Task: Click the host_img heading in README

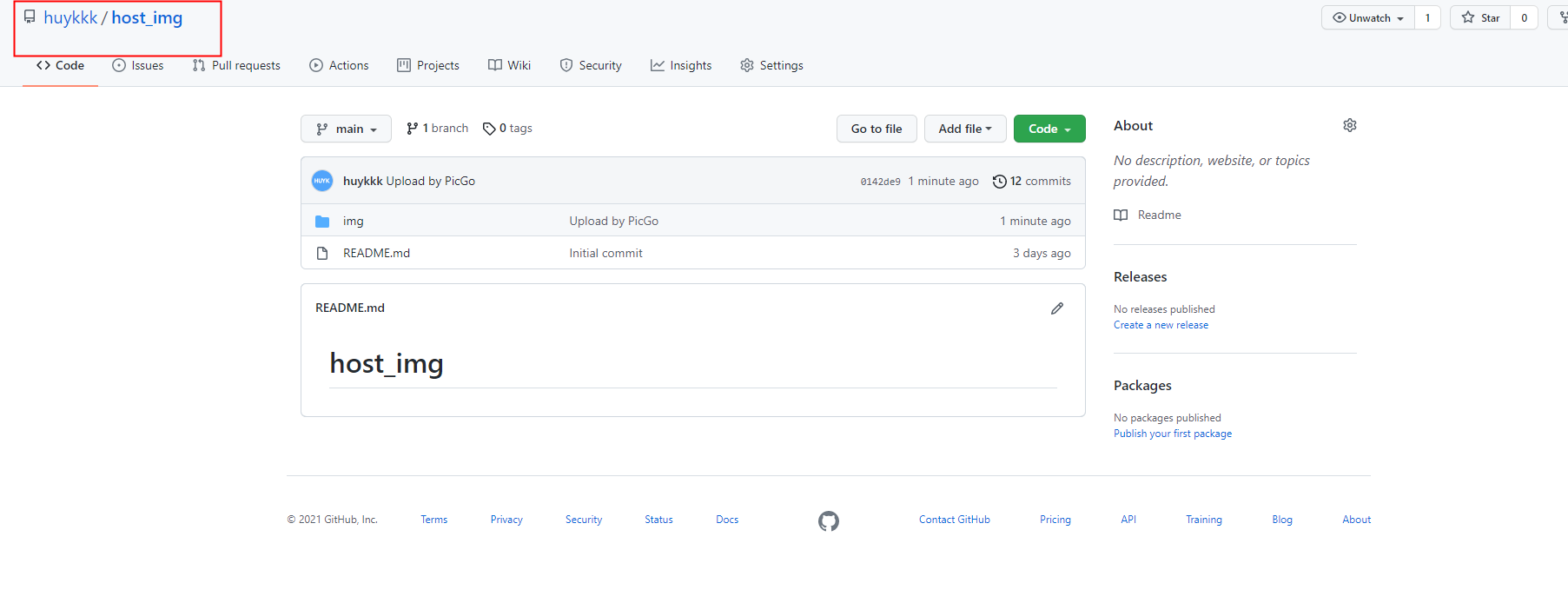Action: [x=387, y=363]
